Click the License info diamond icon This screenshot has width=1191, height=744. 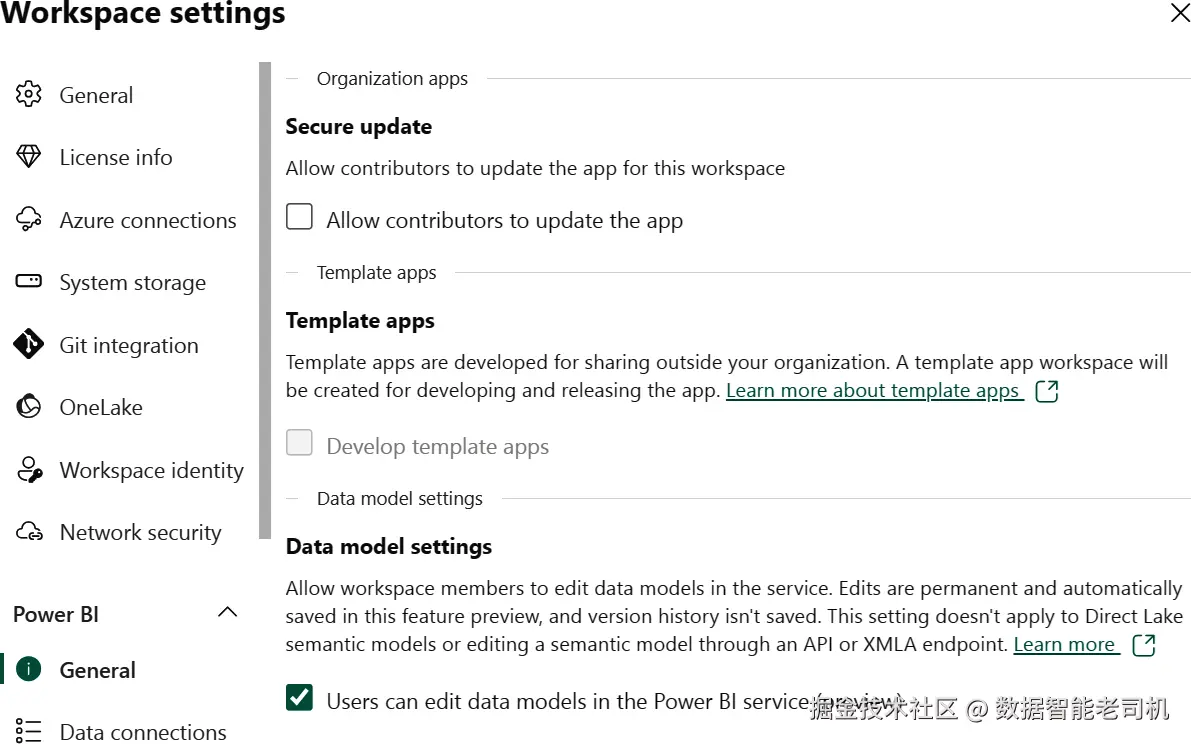click(x=29, y=157)
